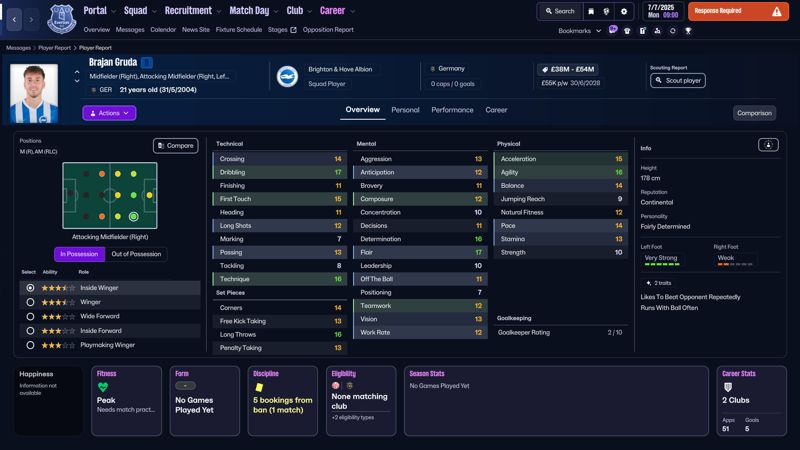Click the player-icon button in Info panel
800x450 pixels.
coord(768,145)
